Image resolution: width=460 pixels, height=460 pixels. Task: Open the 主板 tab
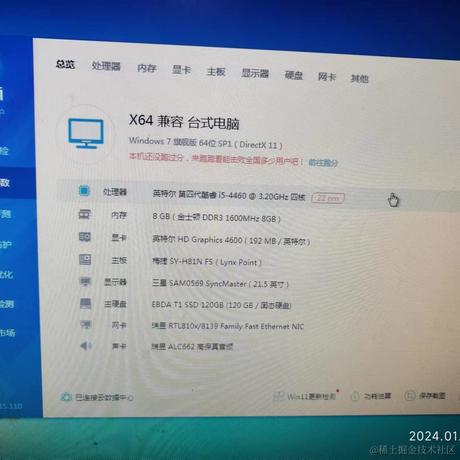[x=216, y=72]
